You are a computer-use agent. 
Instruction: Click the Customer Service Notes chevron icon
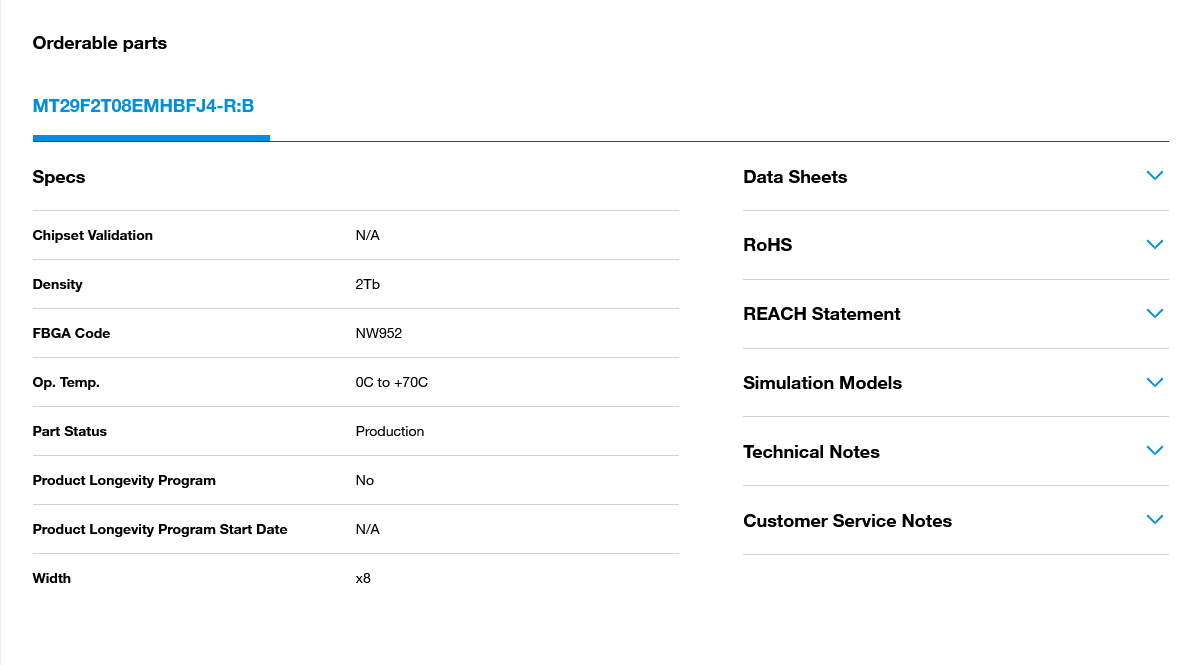pos(1155,520)
